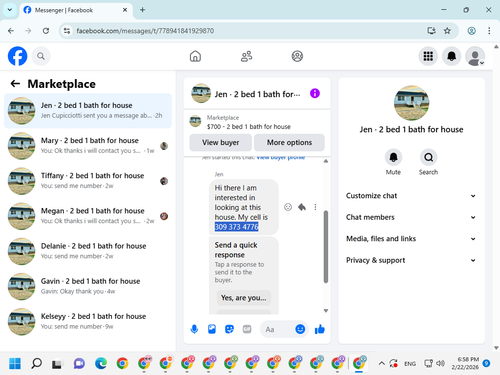Click the More options button
The width and height of the screenshot is (500, 375).
click(289, 142)
